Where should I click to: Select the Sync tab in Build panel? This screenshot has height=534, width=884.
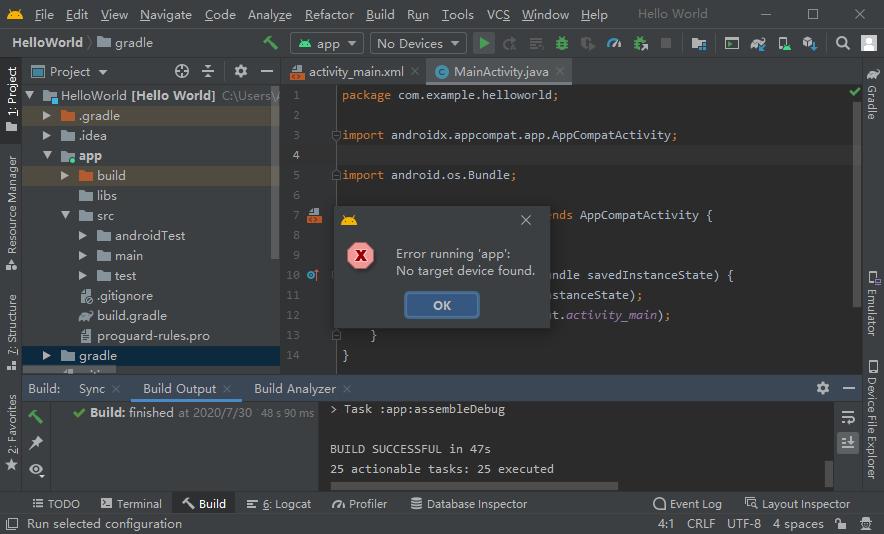coord(92,389)
